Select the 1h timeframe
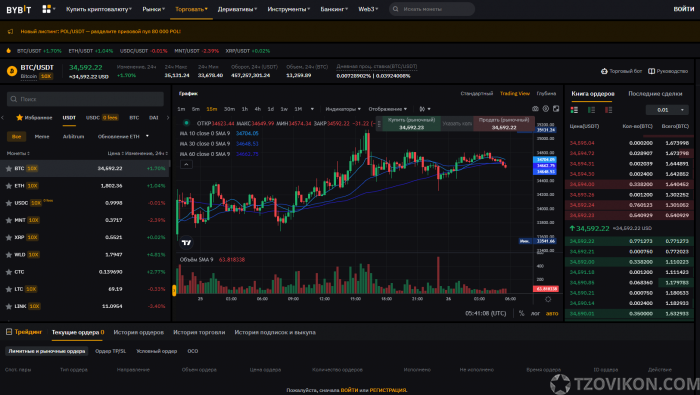The height and width of the screenshot is (395, 700). (x=245, y=109)
